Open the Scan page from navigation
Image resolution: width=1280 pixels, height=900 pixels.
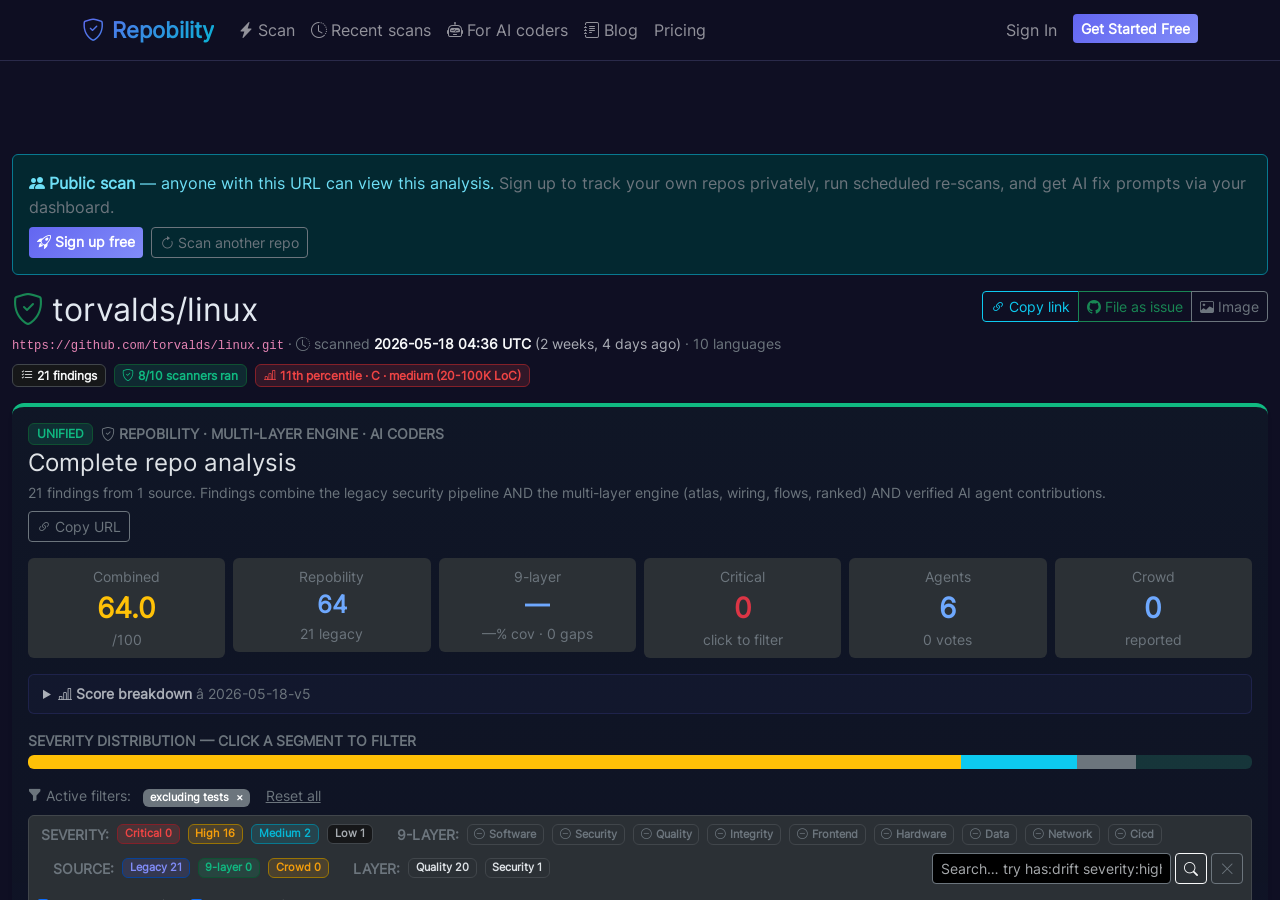tap(267, 30)
